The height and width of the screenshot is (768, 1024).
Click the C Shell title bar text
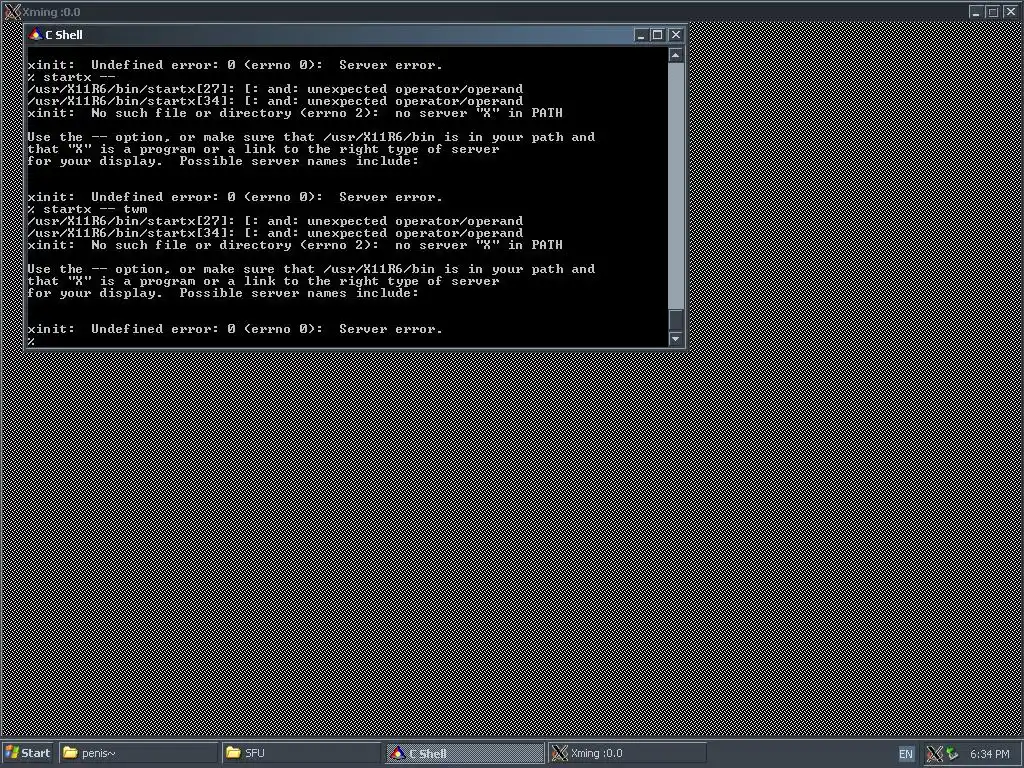point(64,35)
